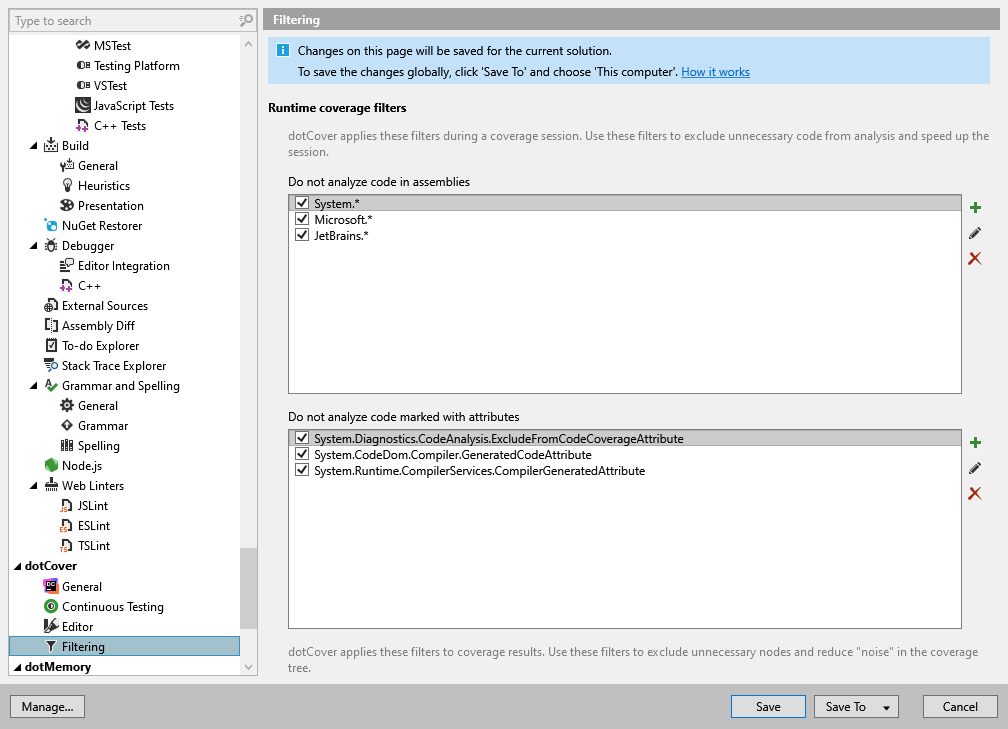Remove selected assembly filter with red X
The image size is (1008, 729).
click(x=975, y=258)
